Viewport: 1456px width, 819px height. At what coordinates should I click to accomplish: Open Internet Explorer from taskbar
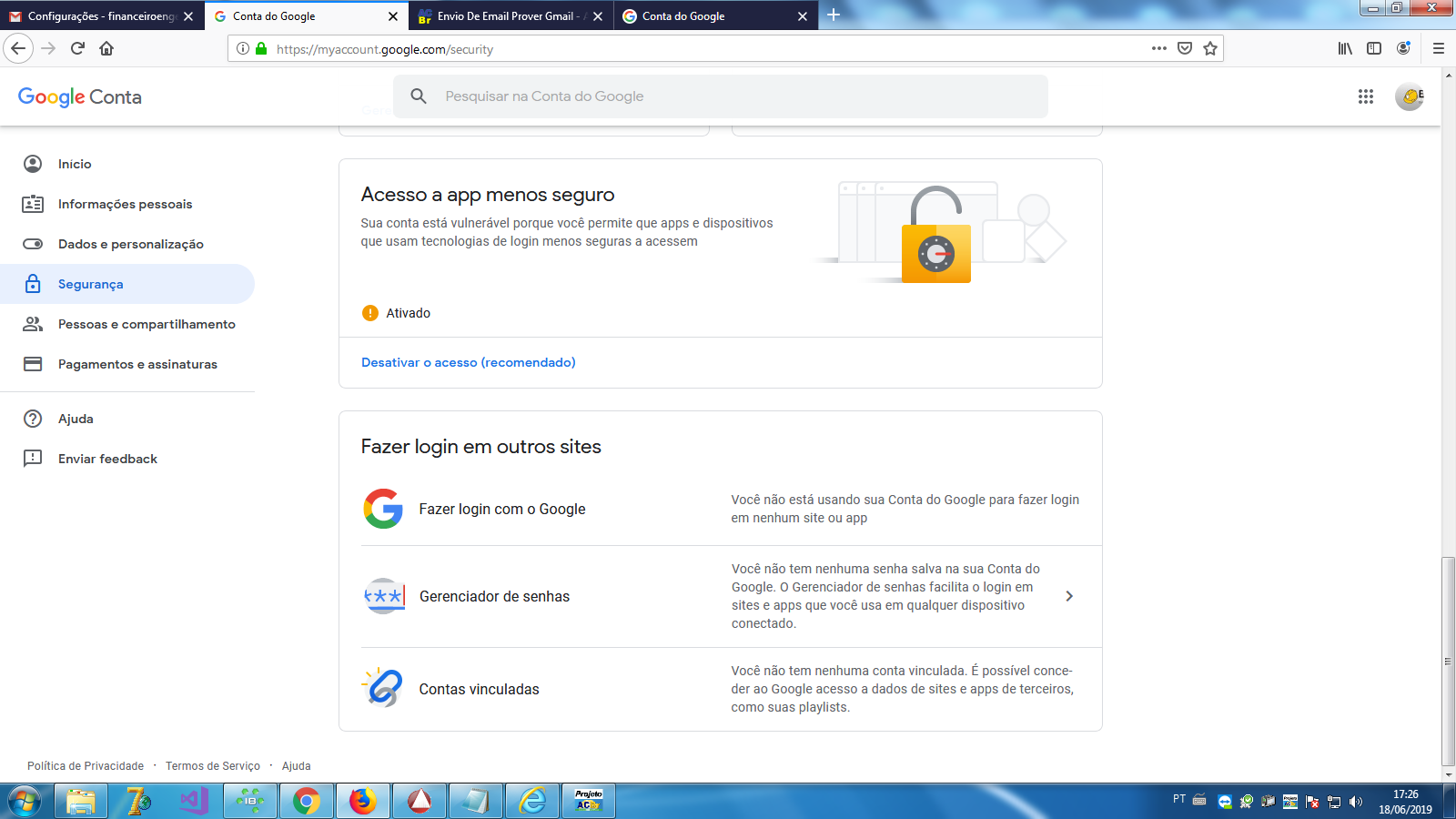coord(532,802)
